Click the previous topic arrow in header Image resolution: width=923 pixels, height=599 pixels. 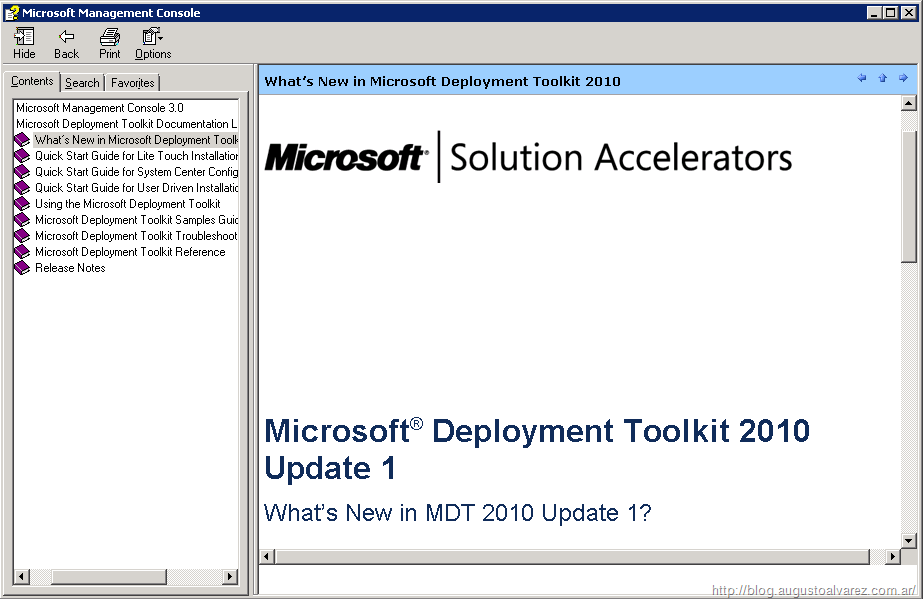point(862,79)
